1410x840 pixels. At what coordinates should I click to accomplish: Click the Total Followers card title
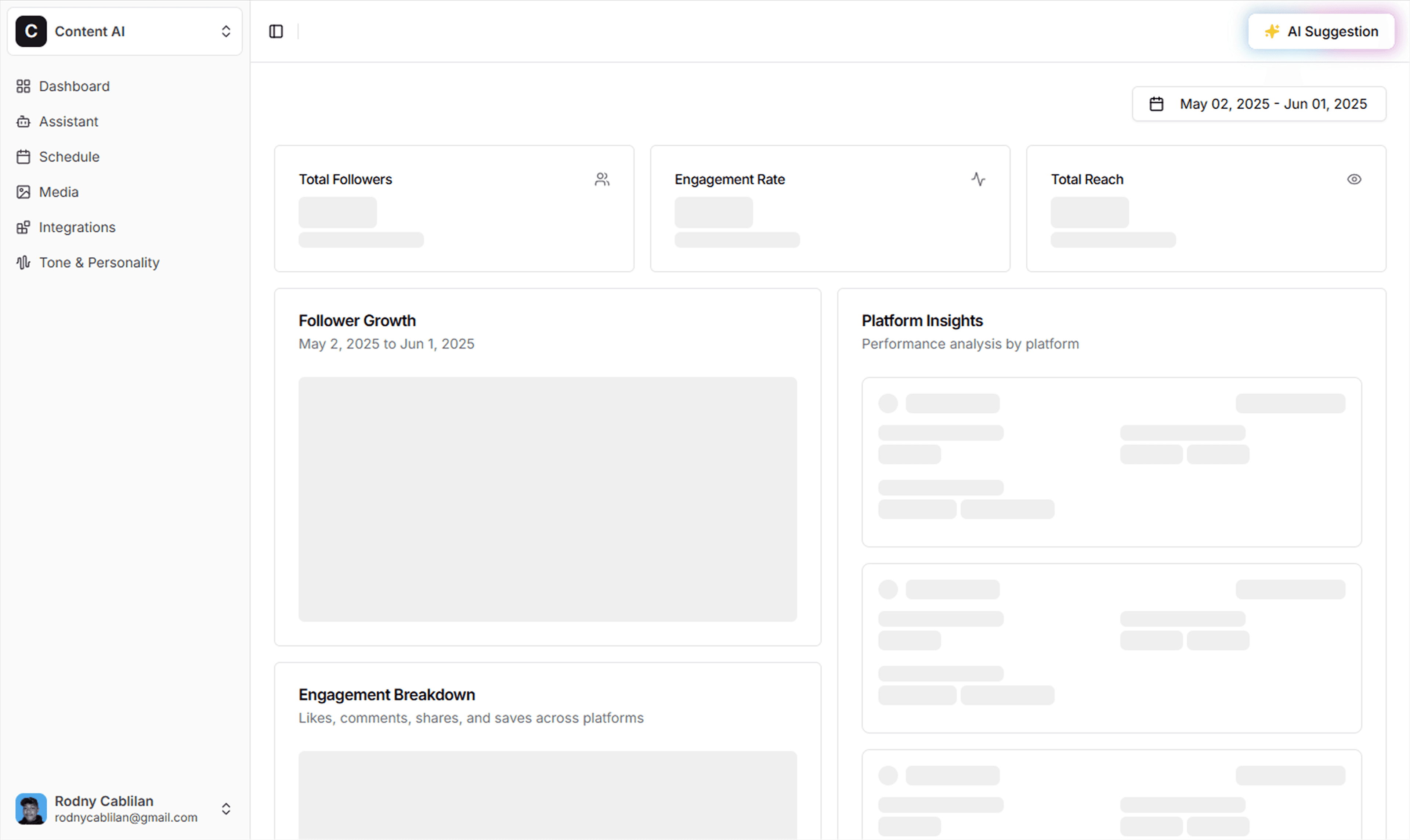[x=345, y=180]
